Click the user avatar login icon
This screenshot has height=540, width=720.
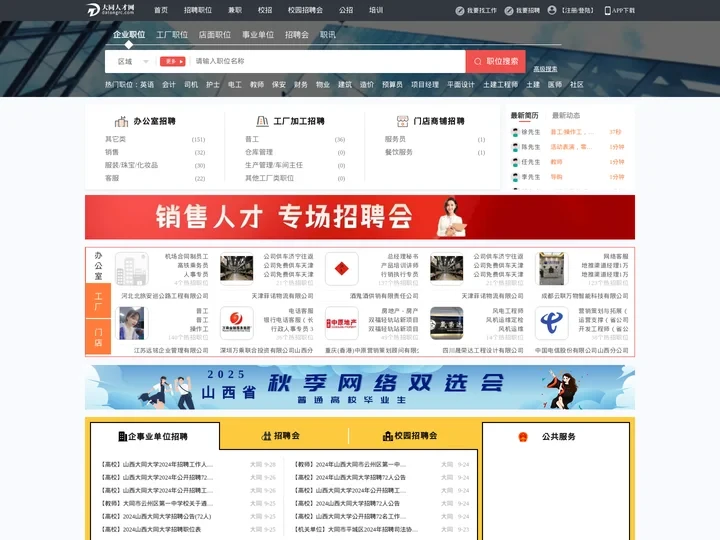(552, 10)
